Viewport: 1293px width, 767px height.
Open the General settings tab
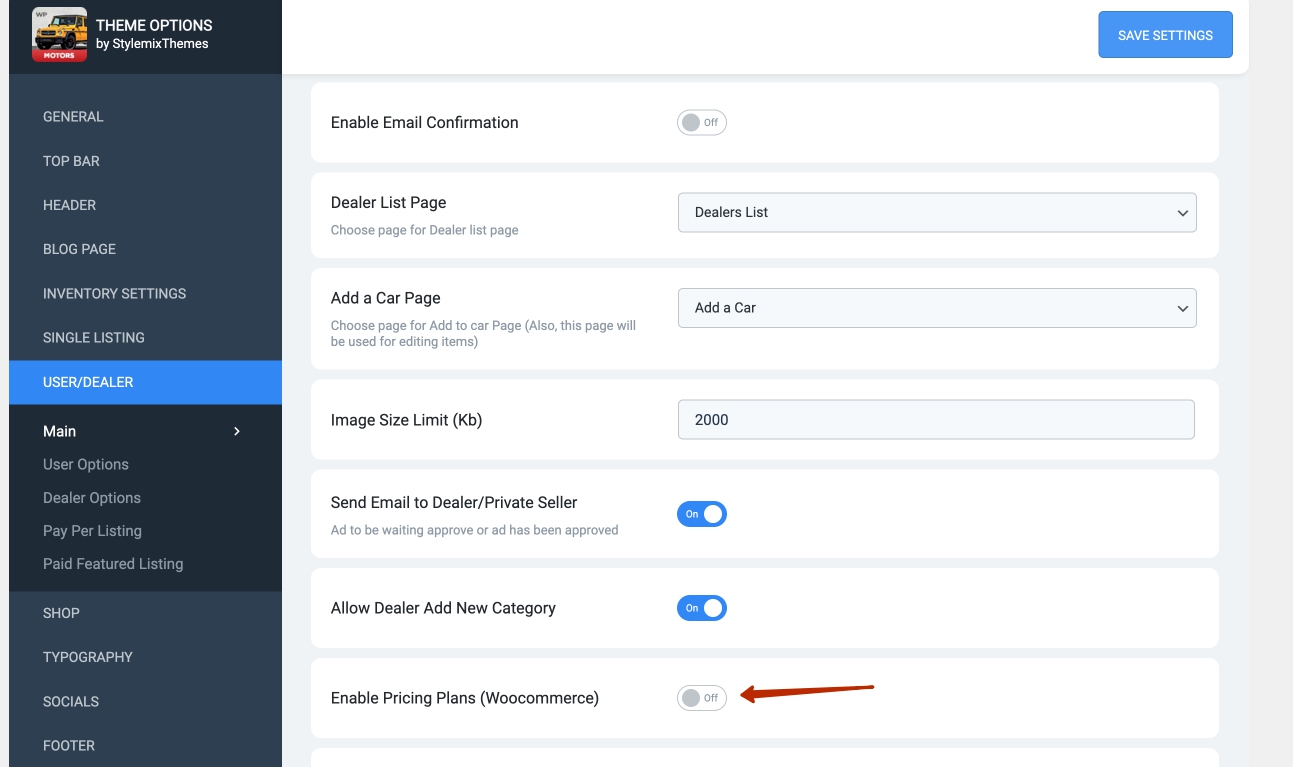coord(73,117)
